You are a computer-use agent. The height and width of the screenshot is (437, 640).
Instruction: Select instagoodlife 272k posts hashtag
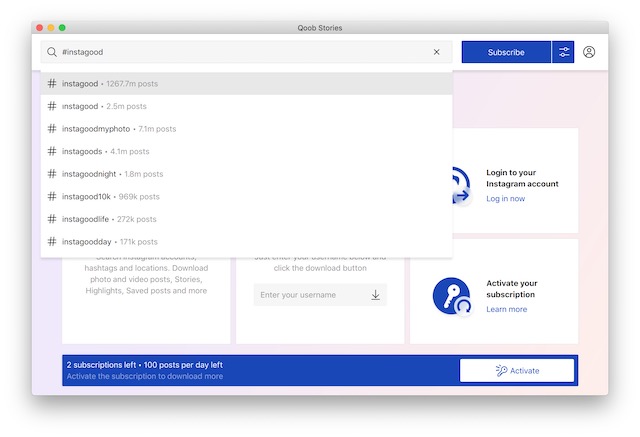pos(246,219)
